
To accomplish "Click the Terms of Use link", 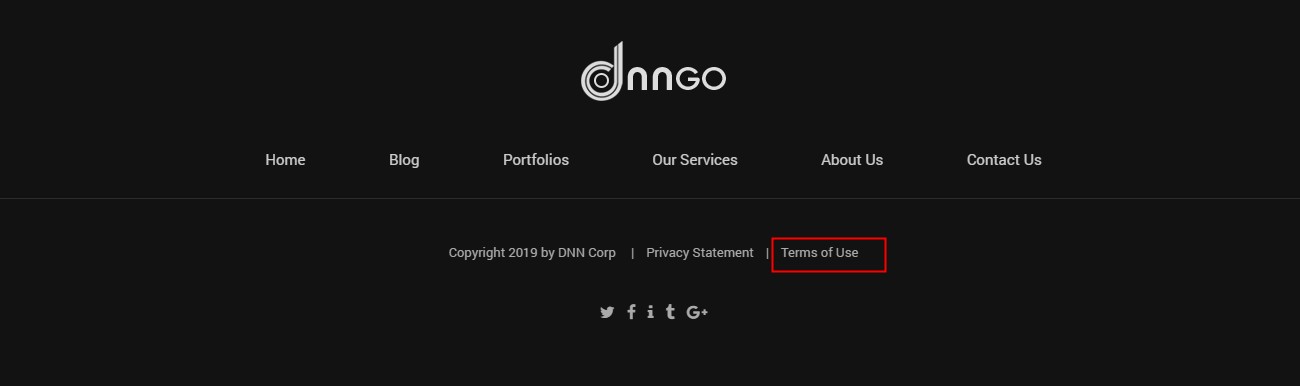I will pyautogui.click(x=820, y=253).
